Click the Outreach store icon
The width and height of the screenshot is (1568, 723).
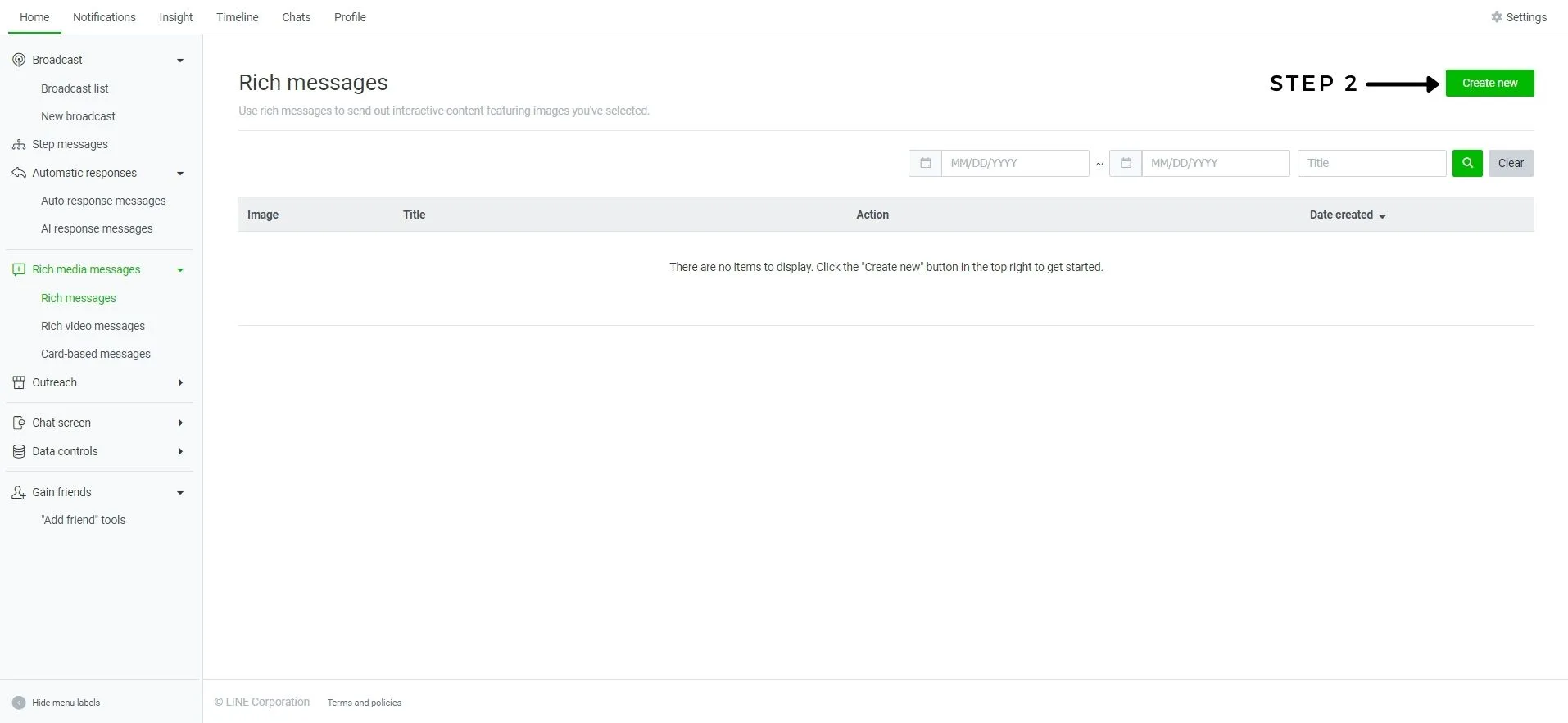[19, 382]
